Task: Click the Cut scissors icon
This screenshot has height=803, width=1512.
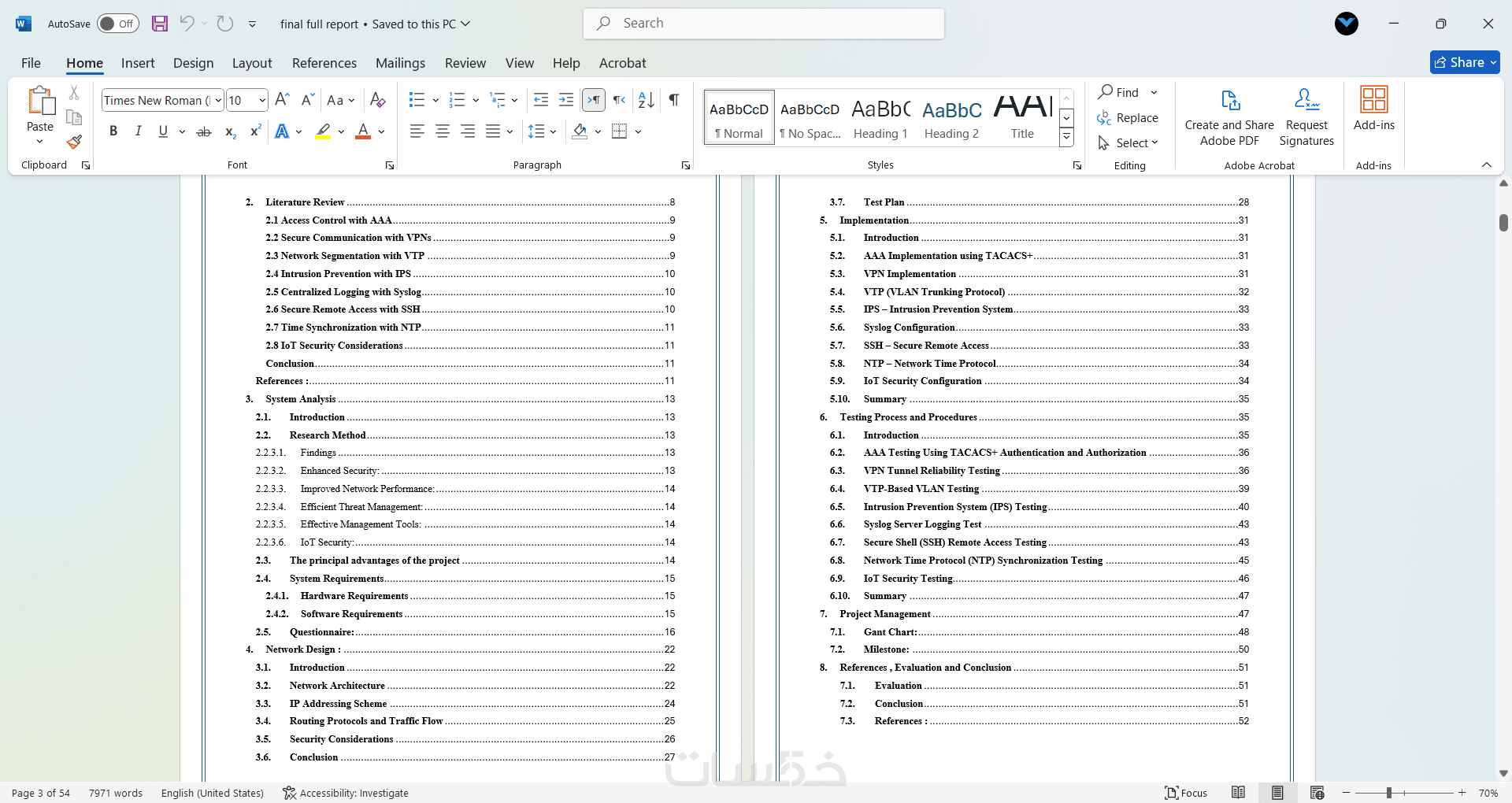Action: [74, 93]
